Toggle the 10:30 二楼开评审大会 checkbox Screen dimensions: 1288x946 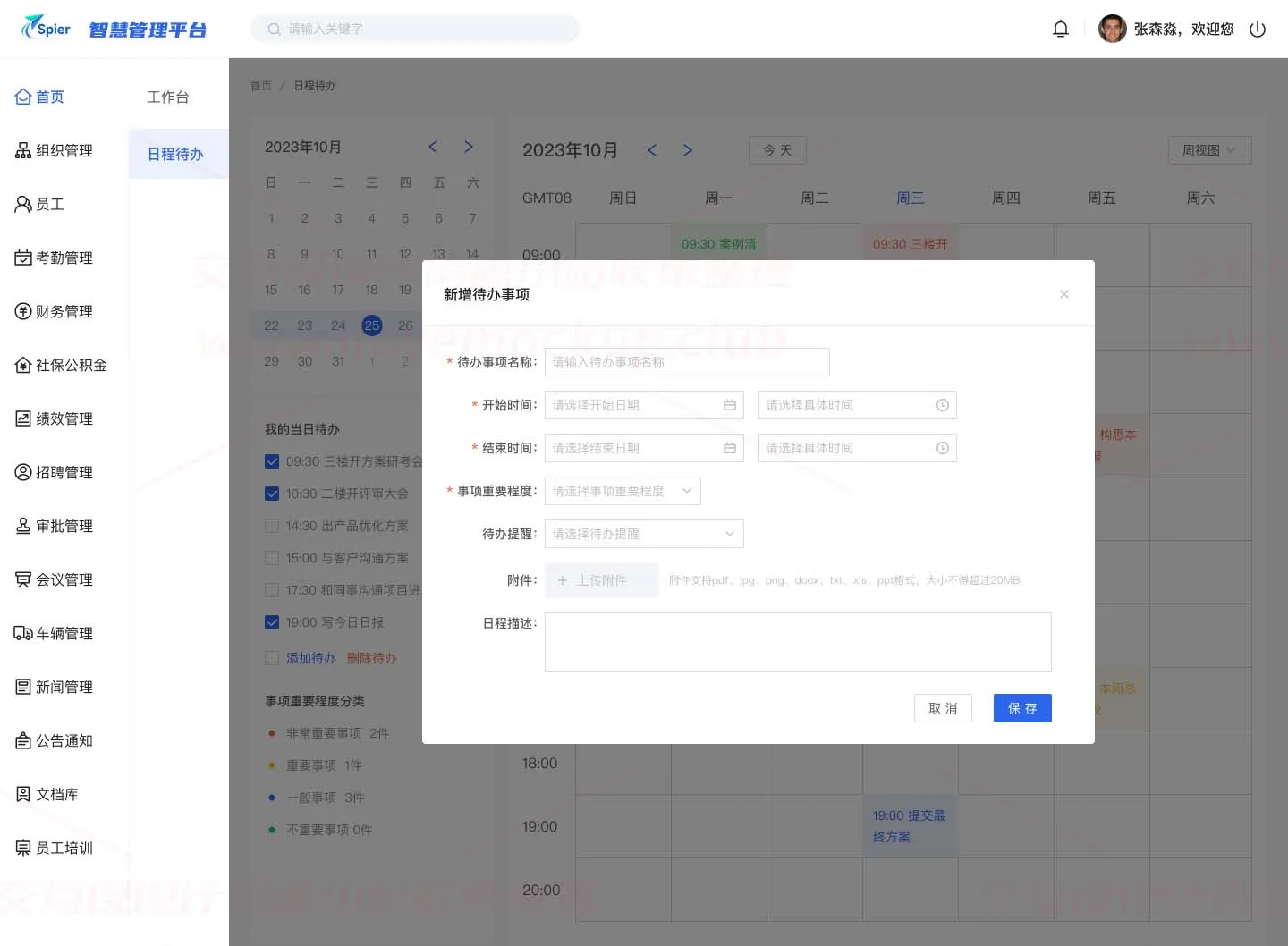tap(272, 494)
